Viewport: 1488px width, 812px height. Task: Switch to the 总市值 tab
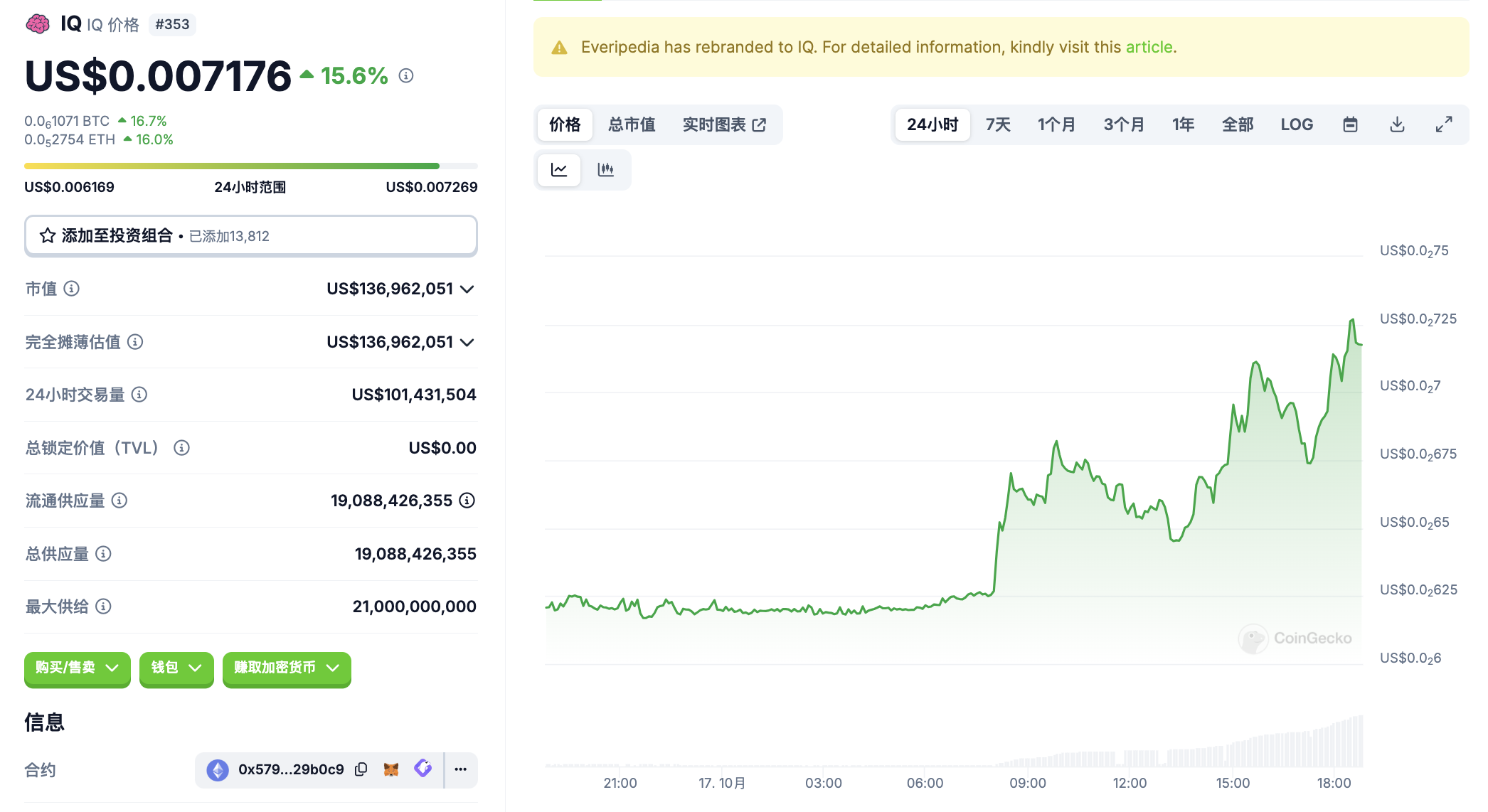(x=632, y=124)
